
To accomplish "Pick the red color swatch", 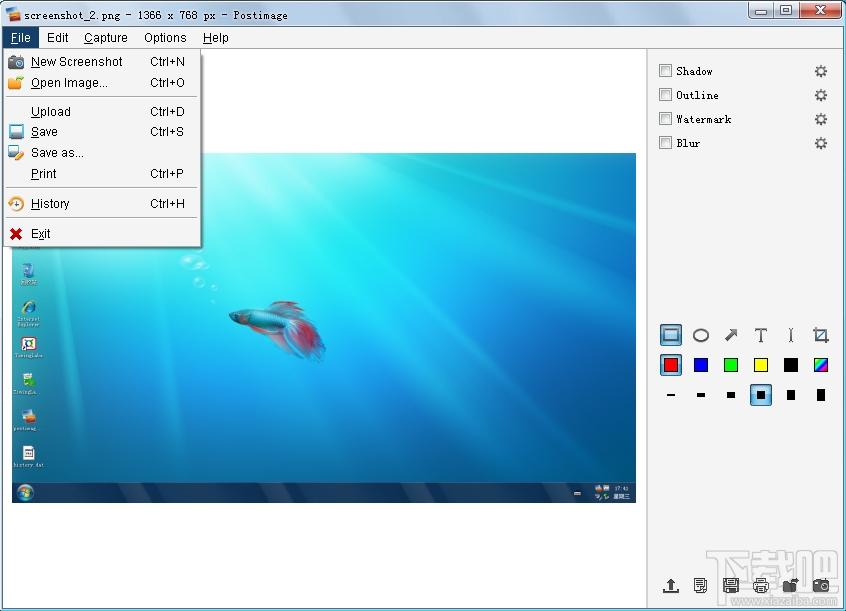I will pos(671,365).
